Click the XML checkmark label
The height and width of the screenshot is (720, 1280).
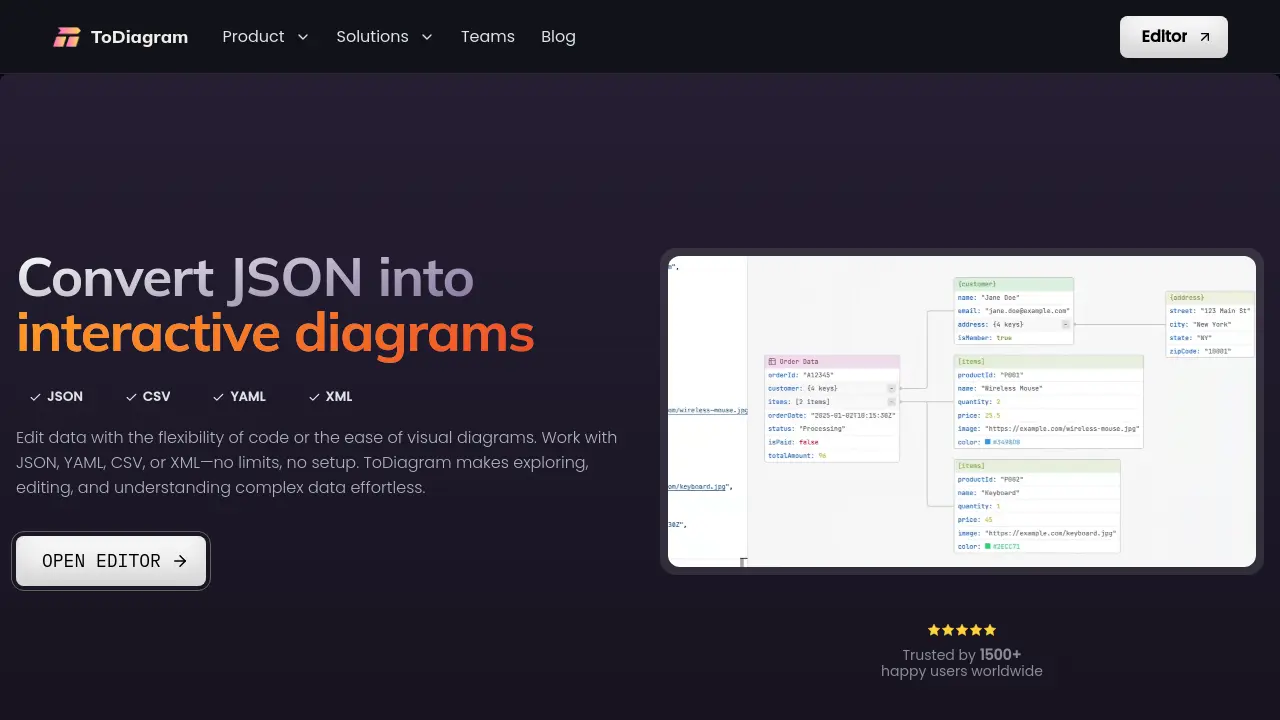pyautogui.click(x=330, y=397)
